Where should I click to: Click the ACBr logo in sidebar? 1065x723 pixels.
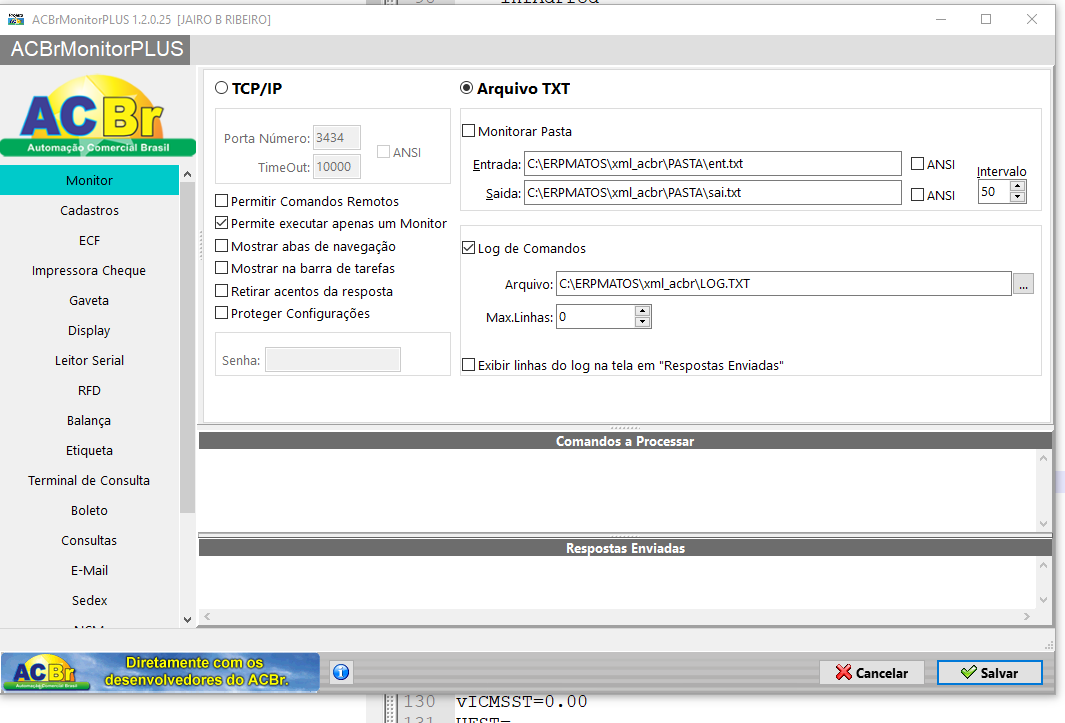coord(98,116)
